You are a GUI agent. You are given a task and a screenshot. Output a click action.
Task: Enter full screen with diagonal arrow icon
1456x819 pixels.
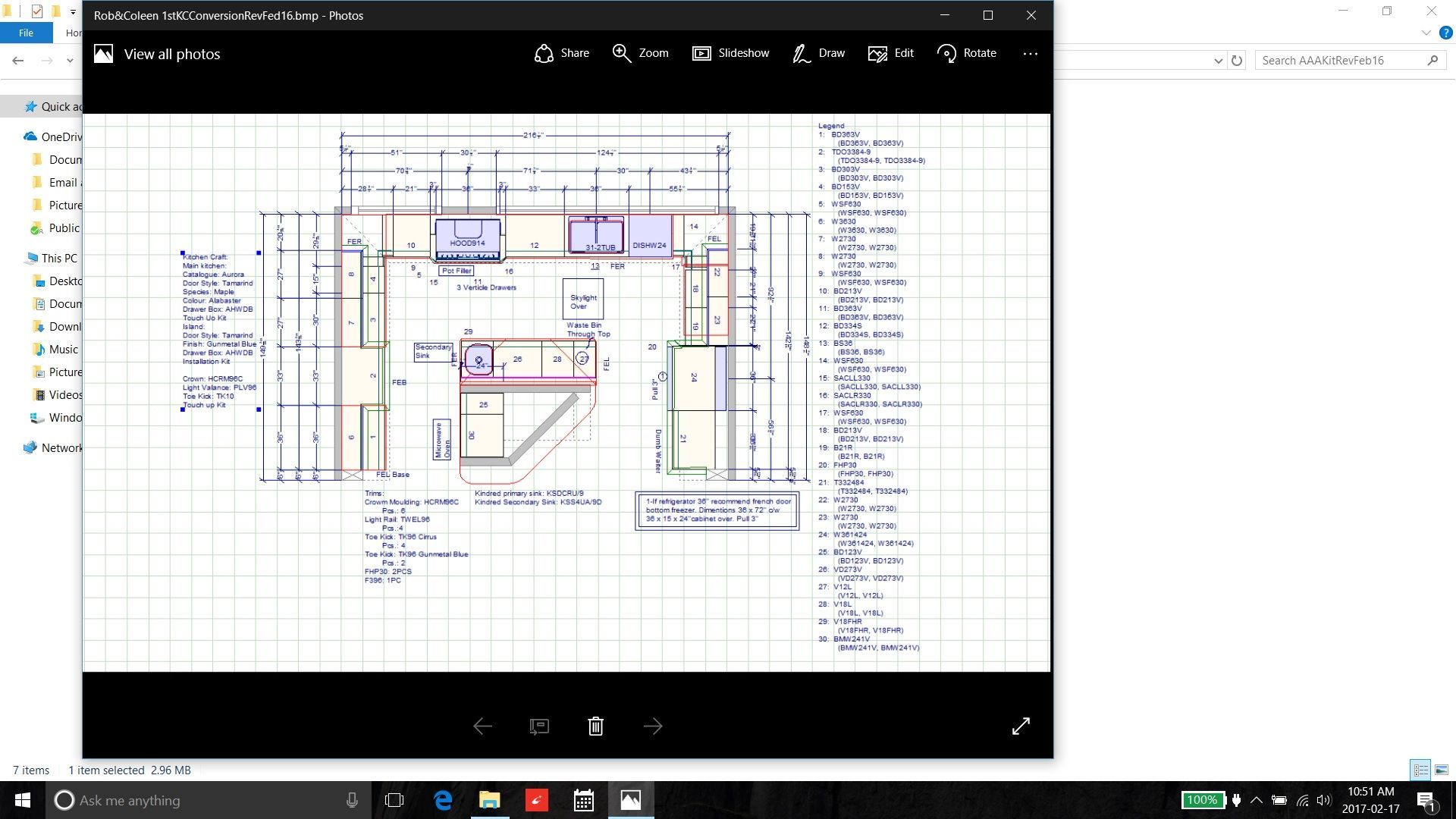1021,726
